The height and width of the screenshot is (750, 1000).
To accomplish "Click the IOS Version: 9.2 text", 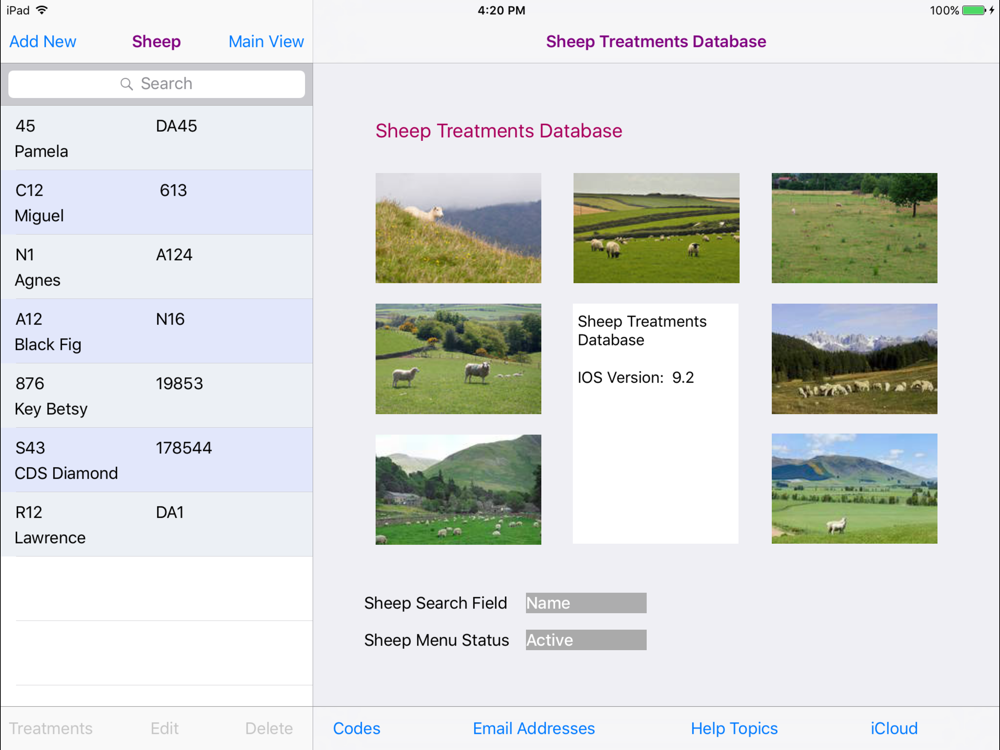I will click(x=636, y=378).
